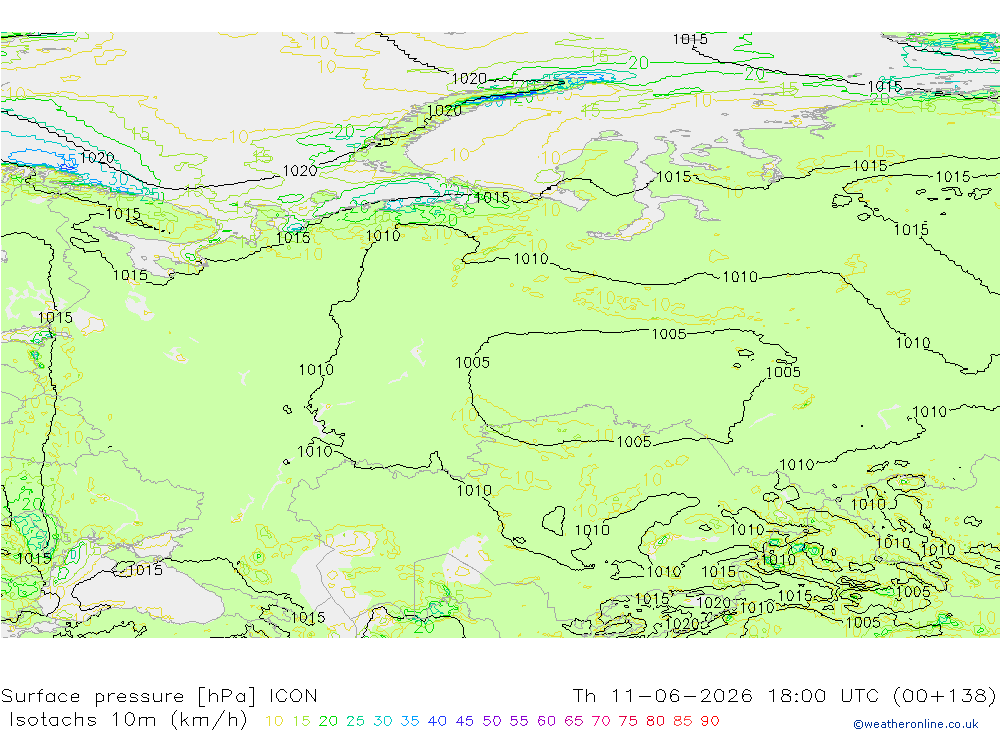Select the red '80' value in the isotach legend
This screenshot has width=1000, height=733.
point(655,721)
